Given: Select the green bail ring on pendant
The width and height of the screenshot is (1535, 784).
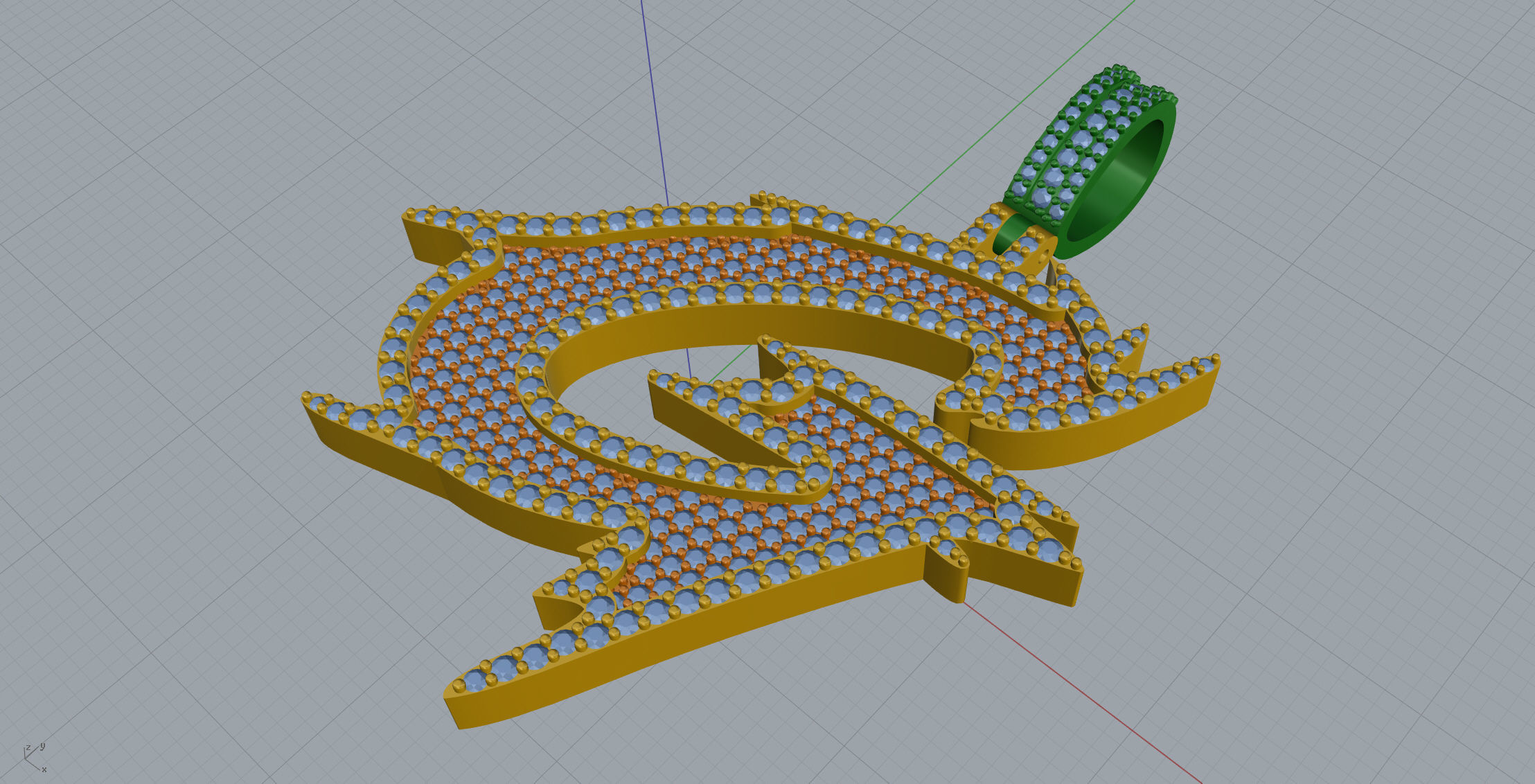Looking at the screenshot, I should (x=1090, y=162).
